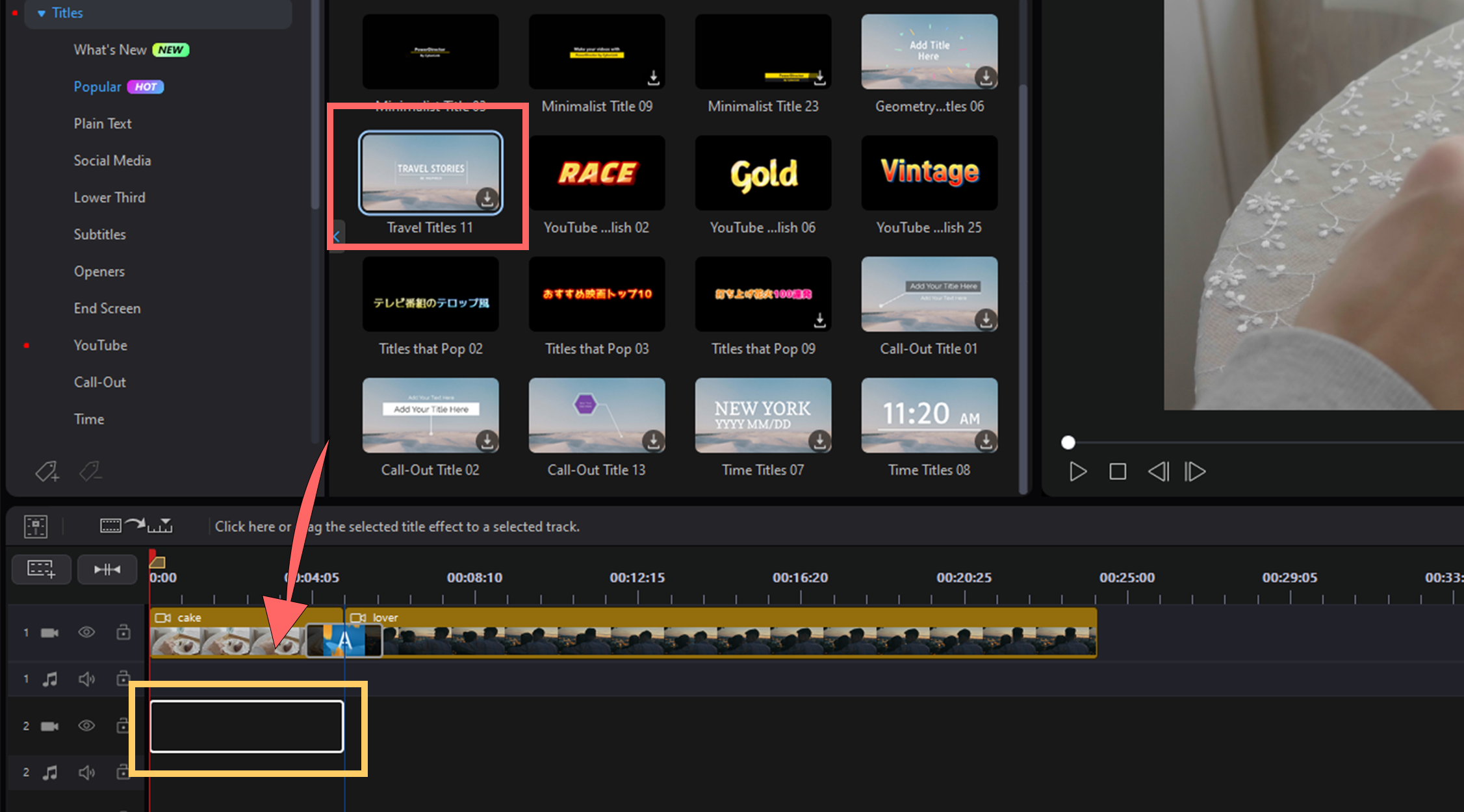Download the Time Titles 07 template
This screenshot has height=812, width=1464.
tap(819, 441)
